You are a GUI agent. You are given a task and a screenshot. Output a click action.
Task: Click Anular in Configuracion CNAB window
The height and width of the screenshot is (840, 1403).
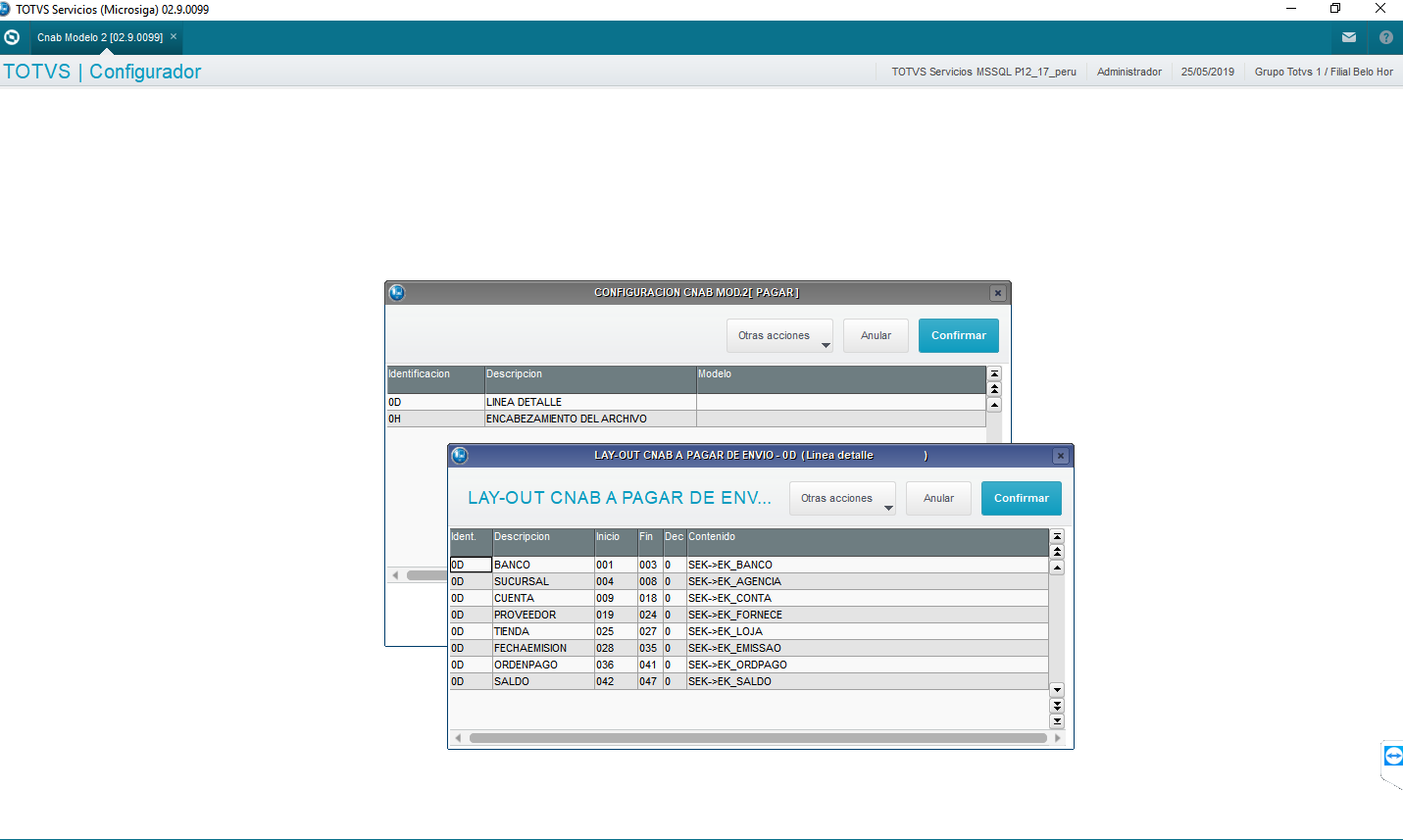pos(876,335)
